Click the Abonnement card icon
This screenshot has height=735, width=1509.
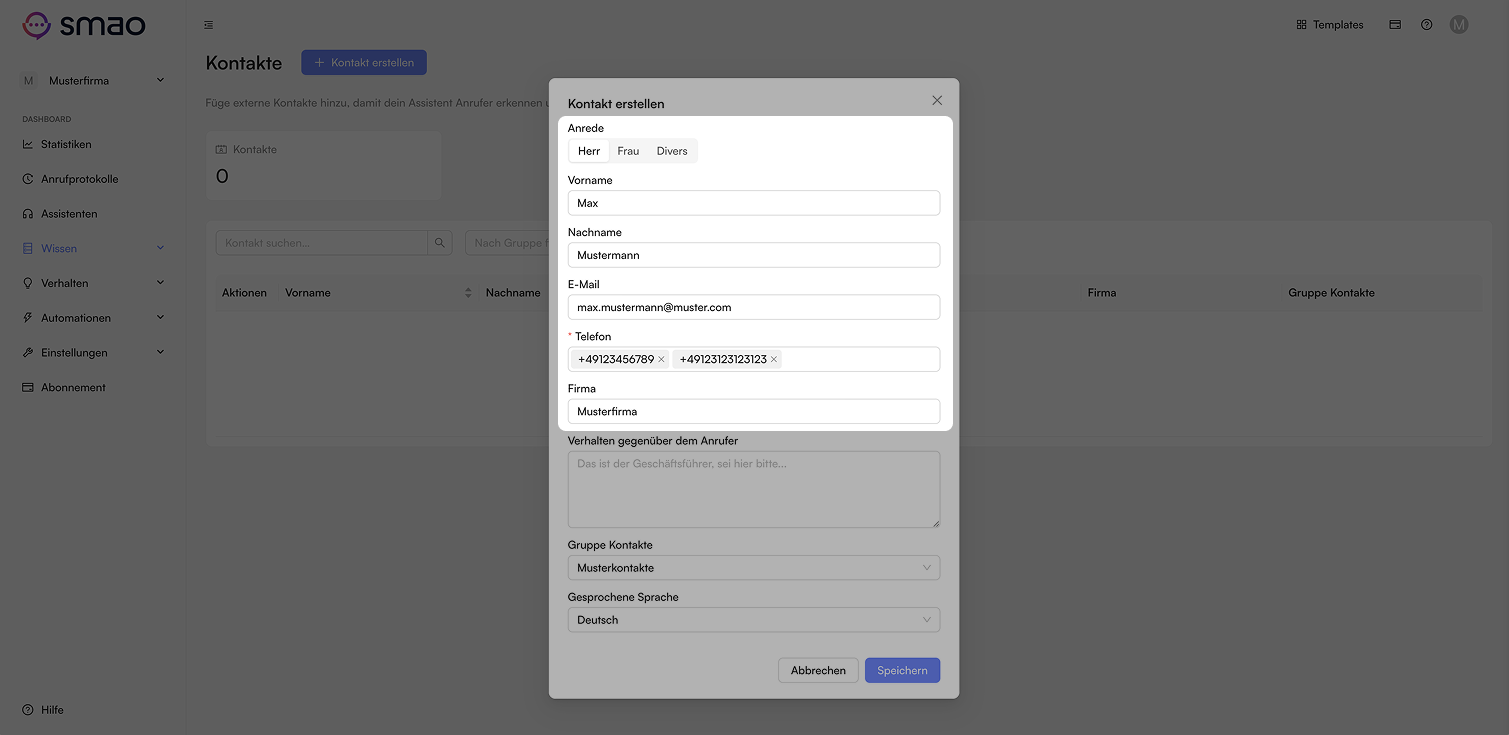click(x=28, y=387)
